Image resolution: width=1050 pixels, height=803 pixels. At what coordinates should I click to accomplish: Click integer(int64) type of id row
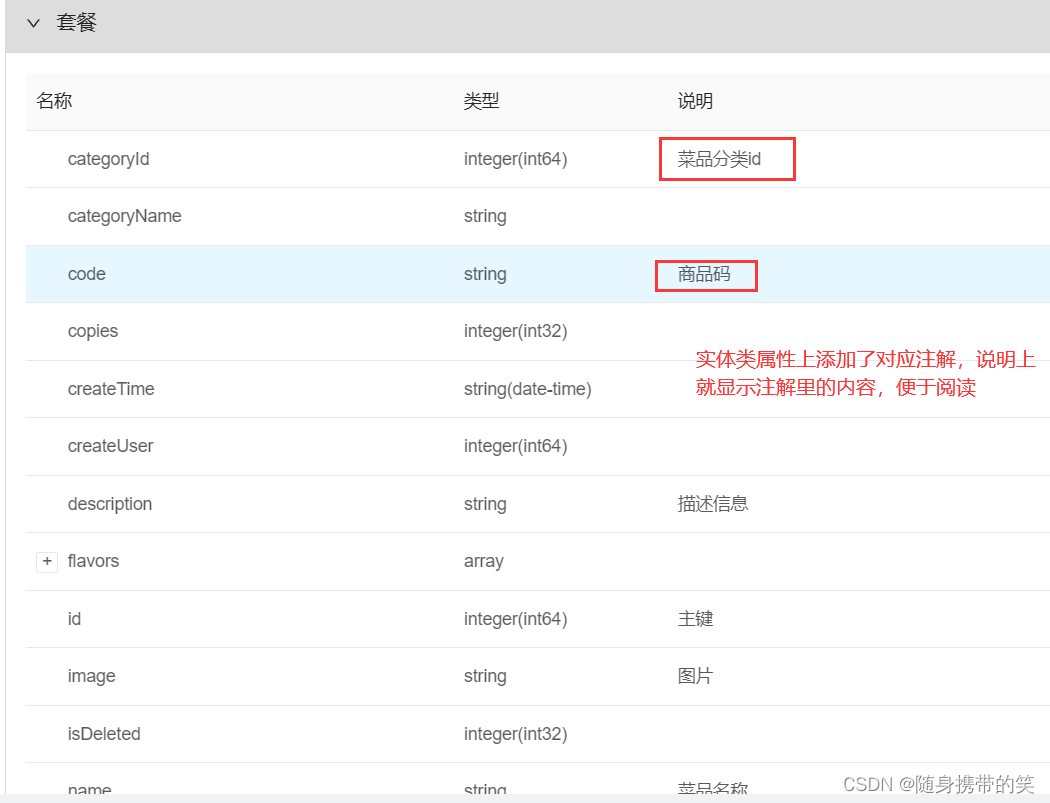point(516,619)
